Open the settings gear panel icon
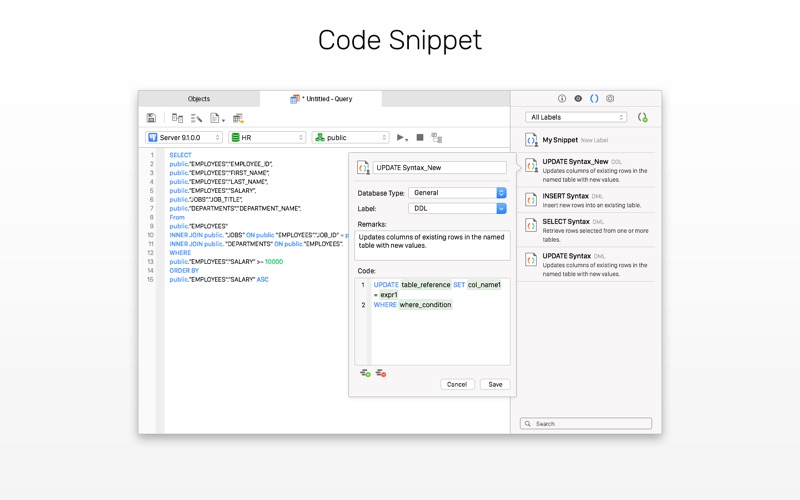Screen dimensions: 800x500 (610, 98)
